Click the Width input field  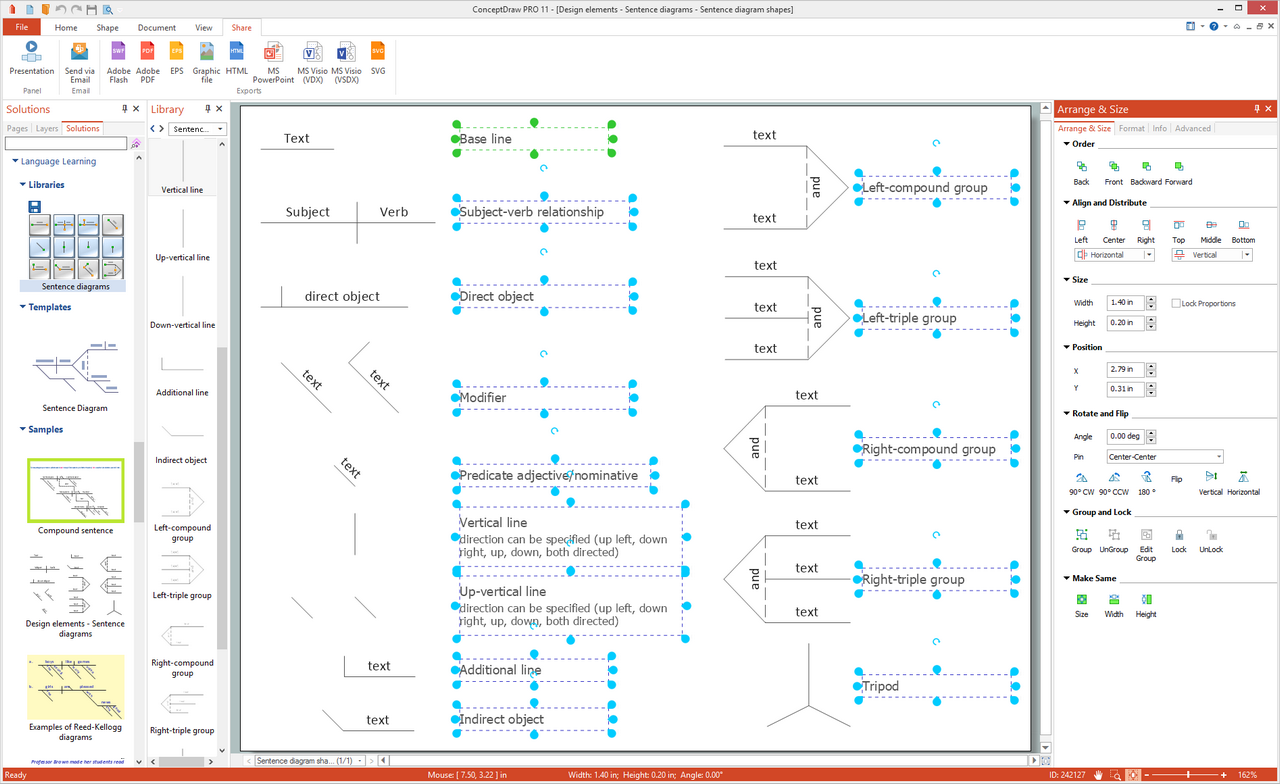pyautogui.click(x=1125, y=303)
